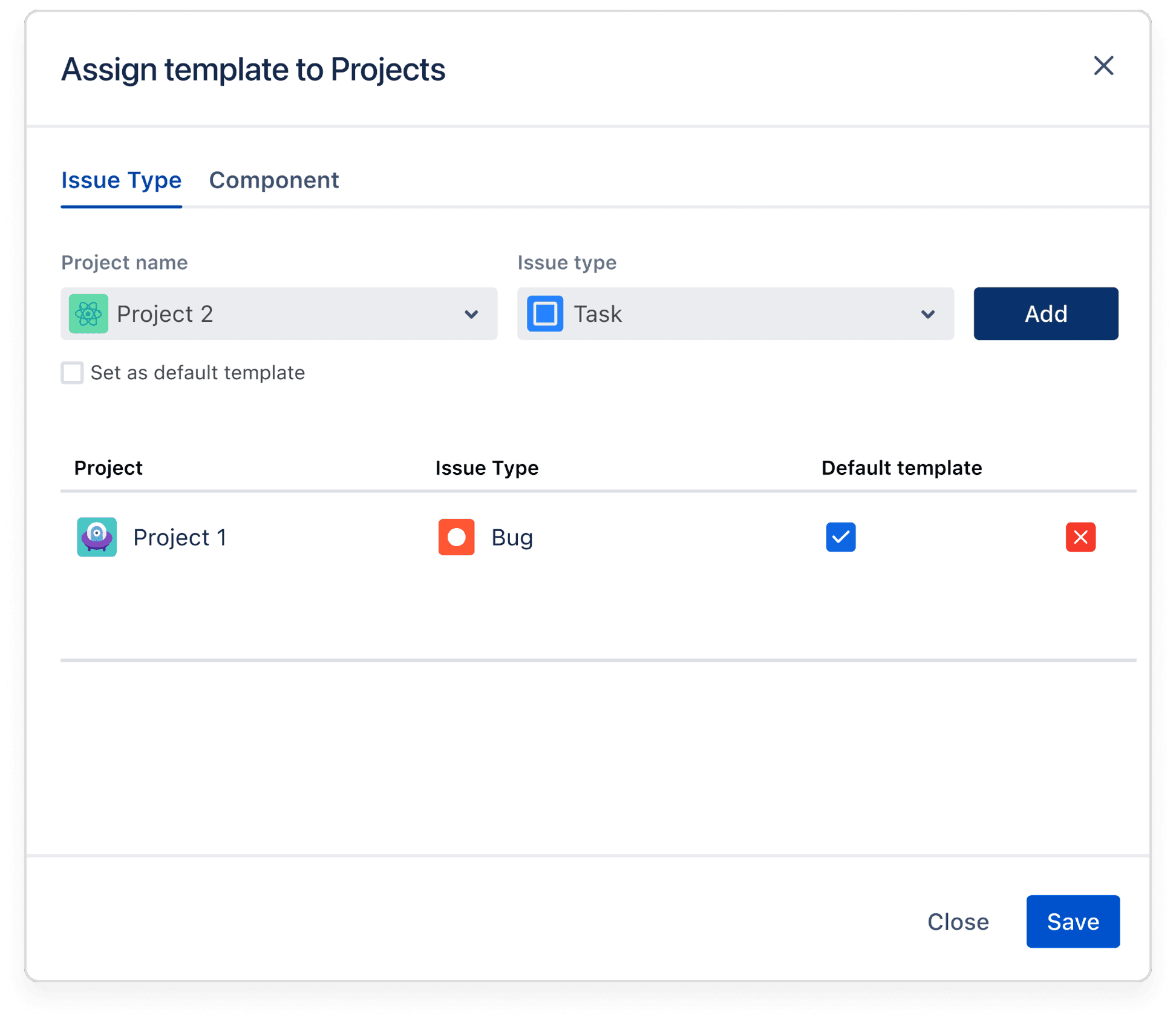Open the Project name dropdown
Viewport: 1176px width, 1021px height.
(279, 314)
